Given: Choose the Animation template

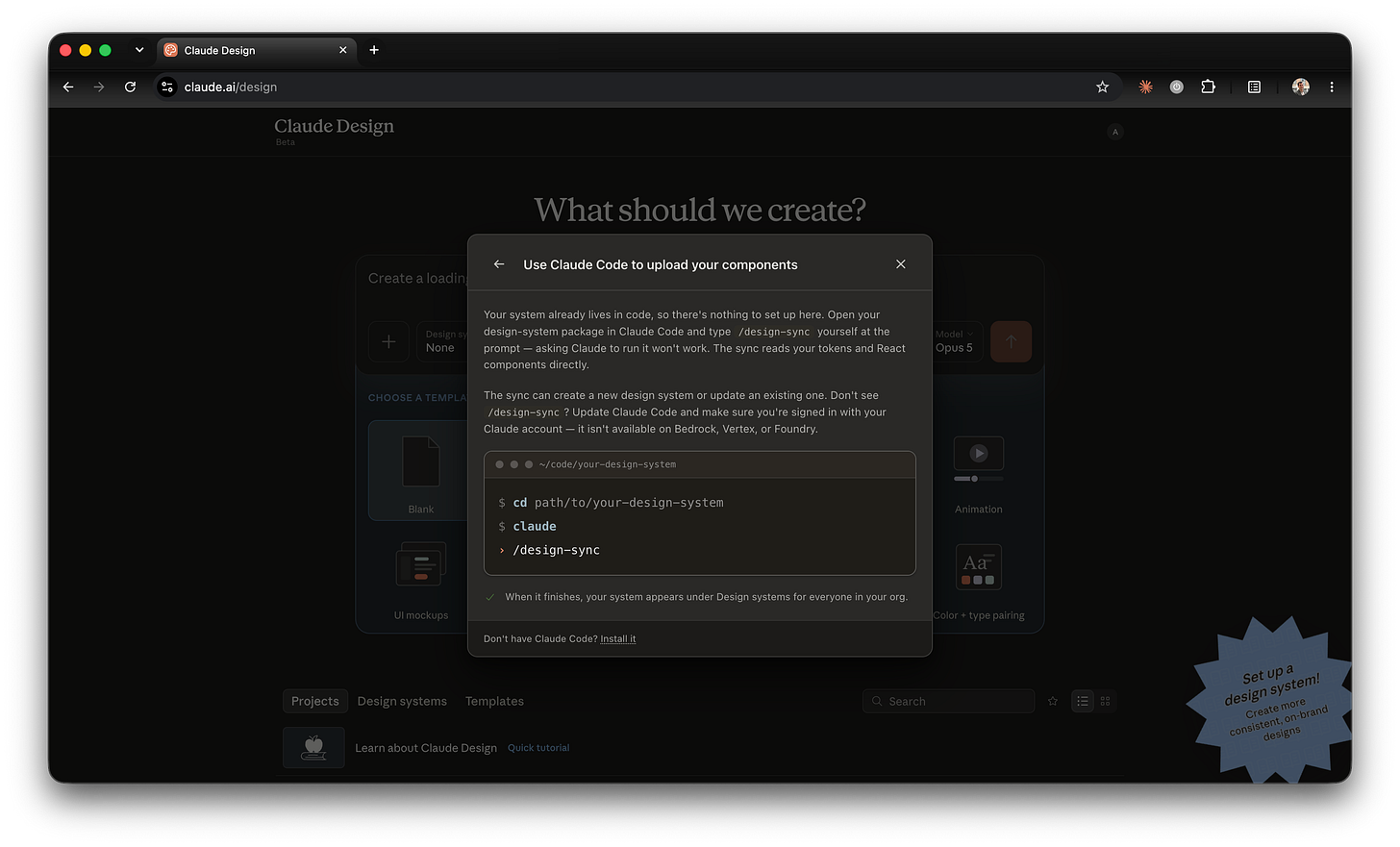Looking at the screenshot, I should [978, 470].
